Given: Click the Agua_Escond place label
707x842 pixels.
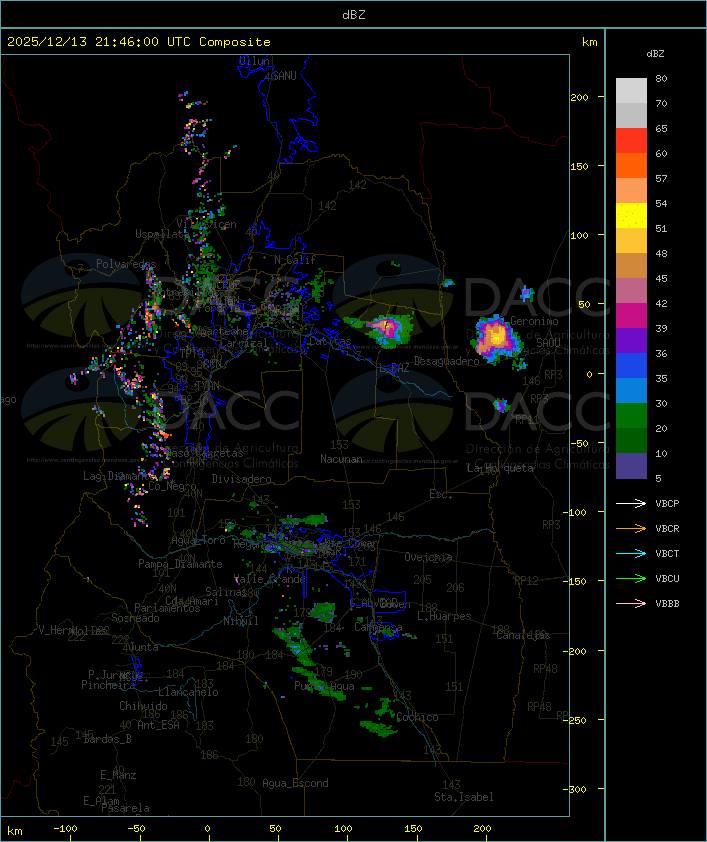Looking at the screenshot, I should pyautogui.click(x=295, y=783).
